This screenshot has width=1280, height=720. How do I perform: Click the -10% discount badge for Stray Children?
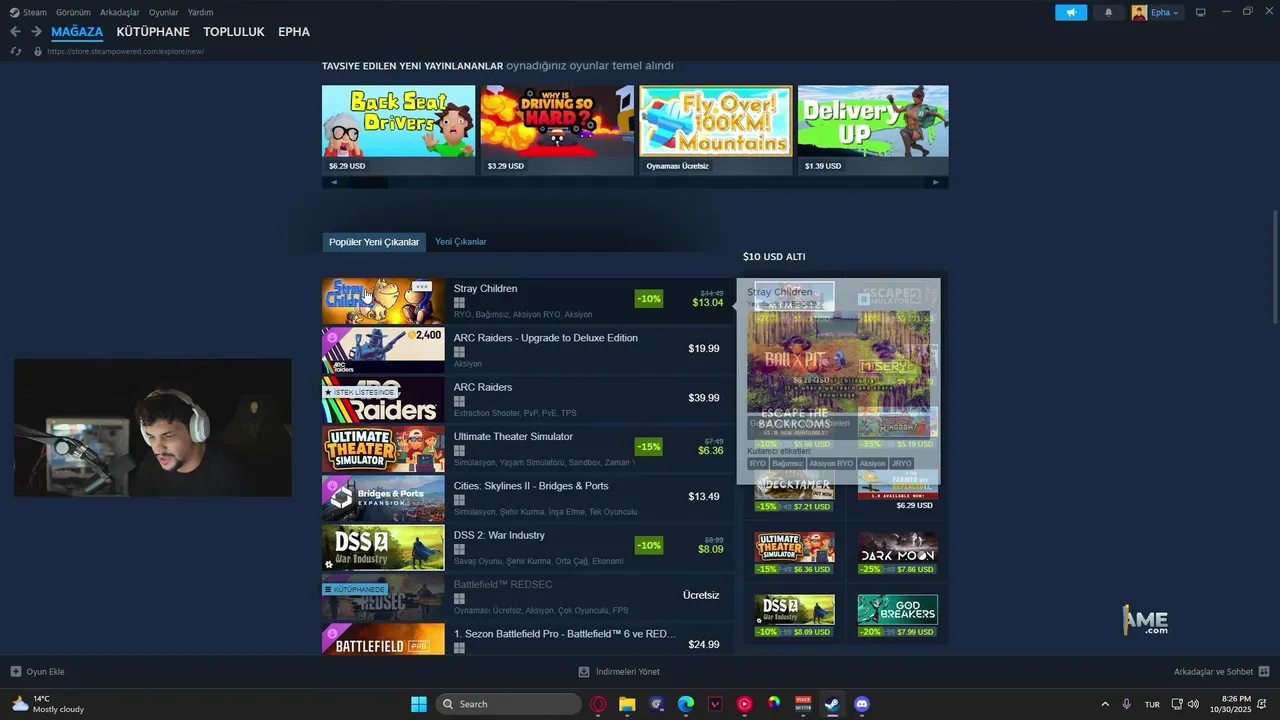click(649, 299)
